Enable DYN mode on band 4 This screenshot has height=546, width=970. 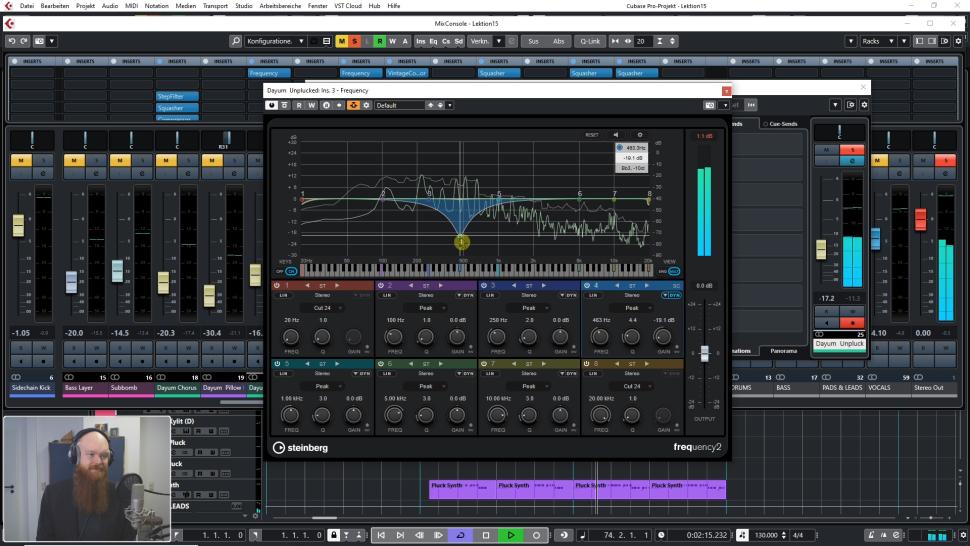coord(674,295)
